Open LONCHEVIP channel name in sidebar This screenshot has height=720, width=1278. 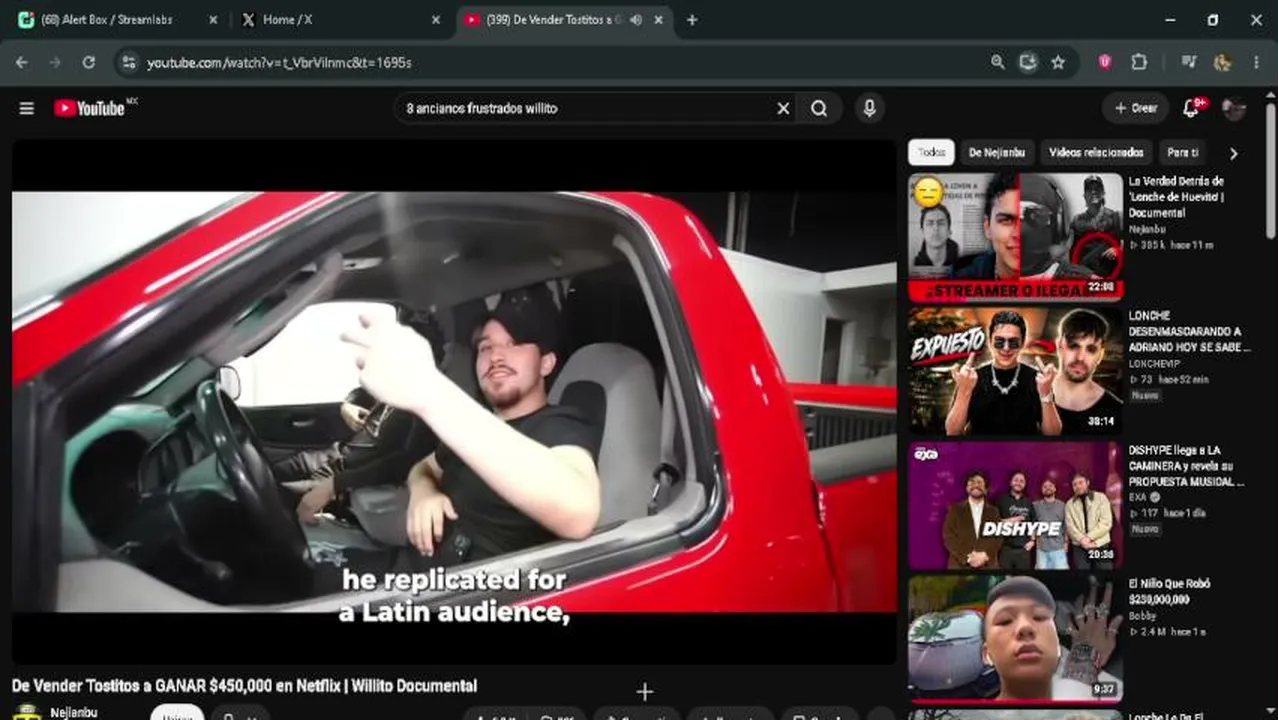(x=1156, y=364)
